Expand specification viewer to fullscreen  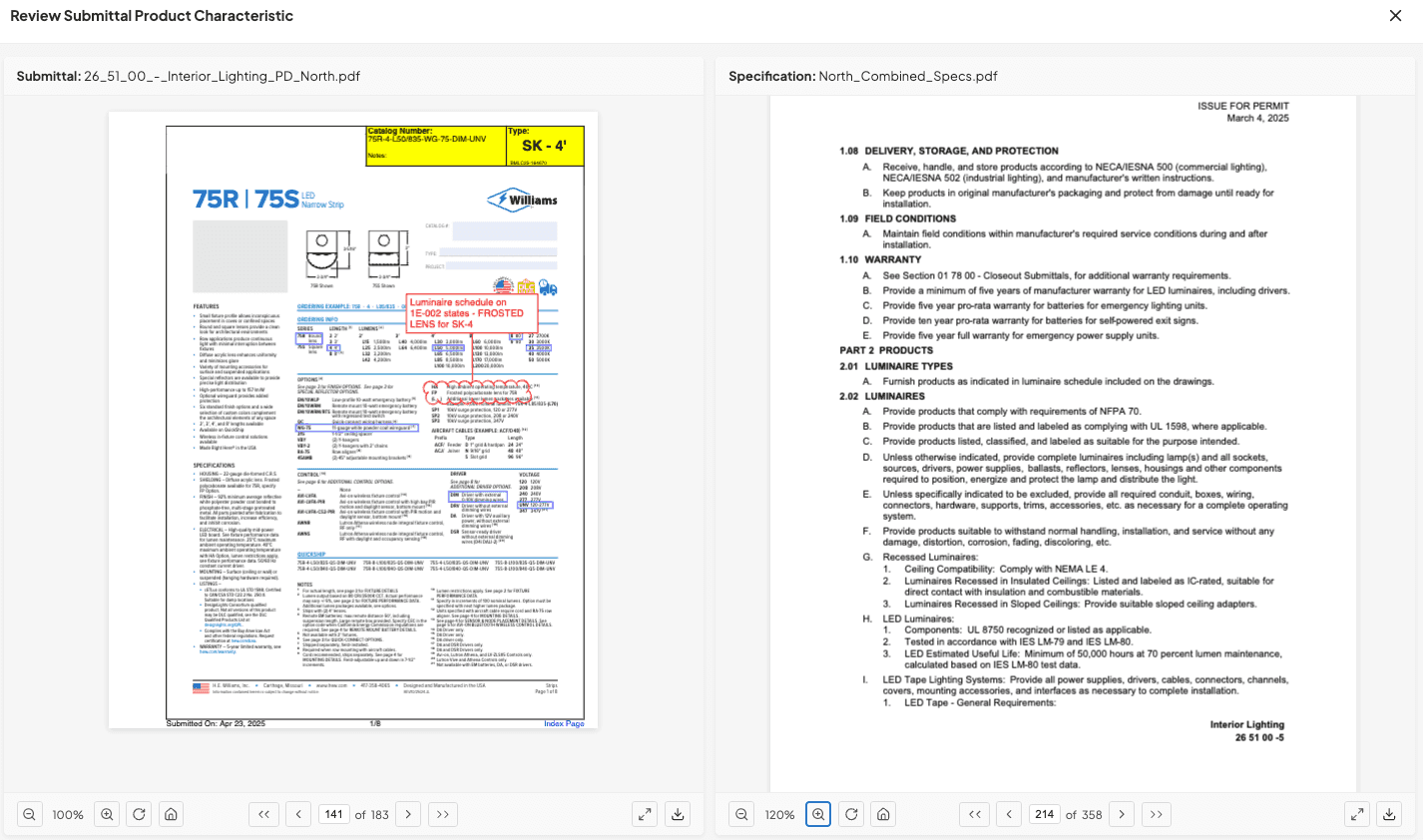point(1357,814)
